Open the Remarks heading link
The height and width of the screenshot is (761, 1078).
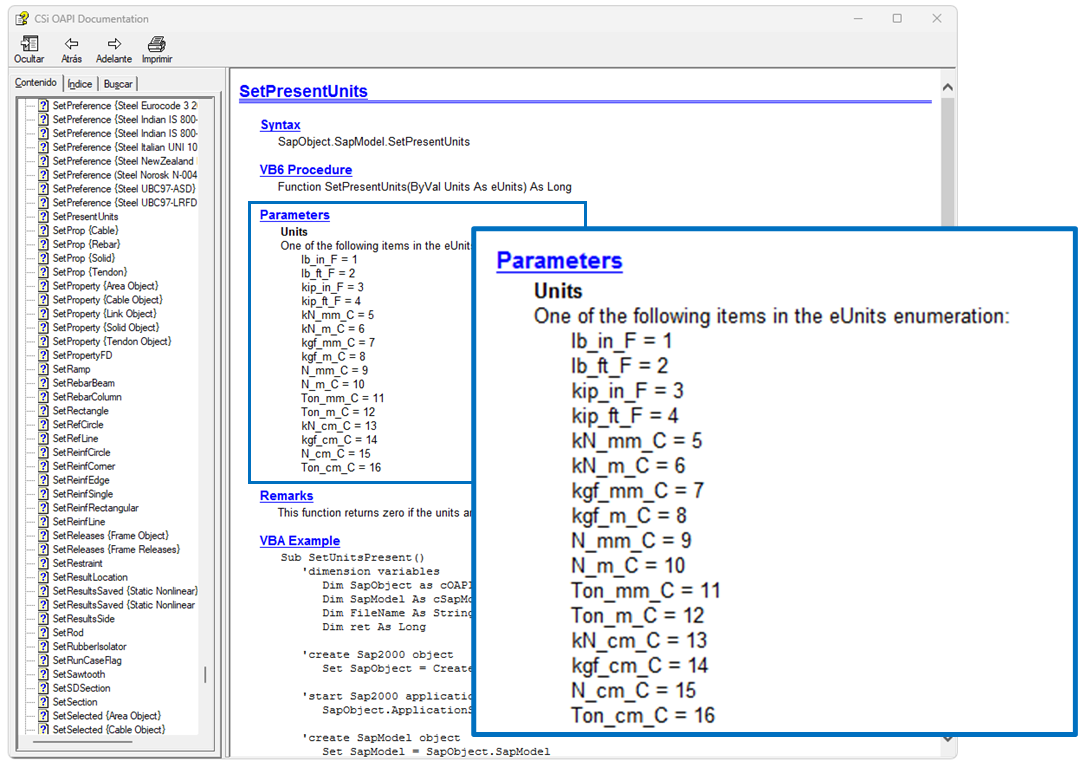[286, 496]
